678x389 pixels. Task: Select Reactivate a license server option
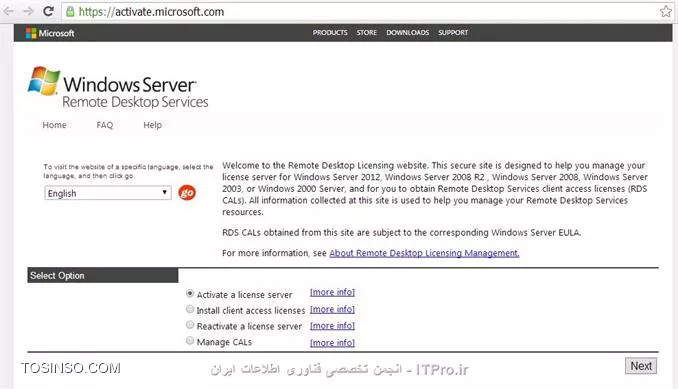tap(190, 325)
